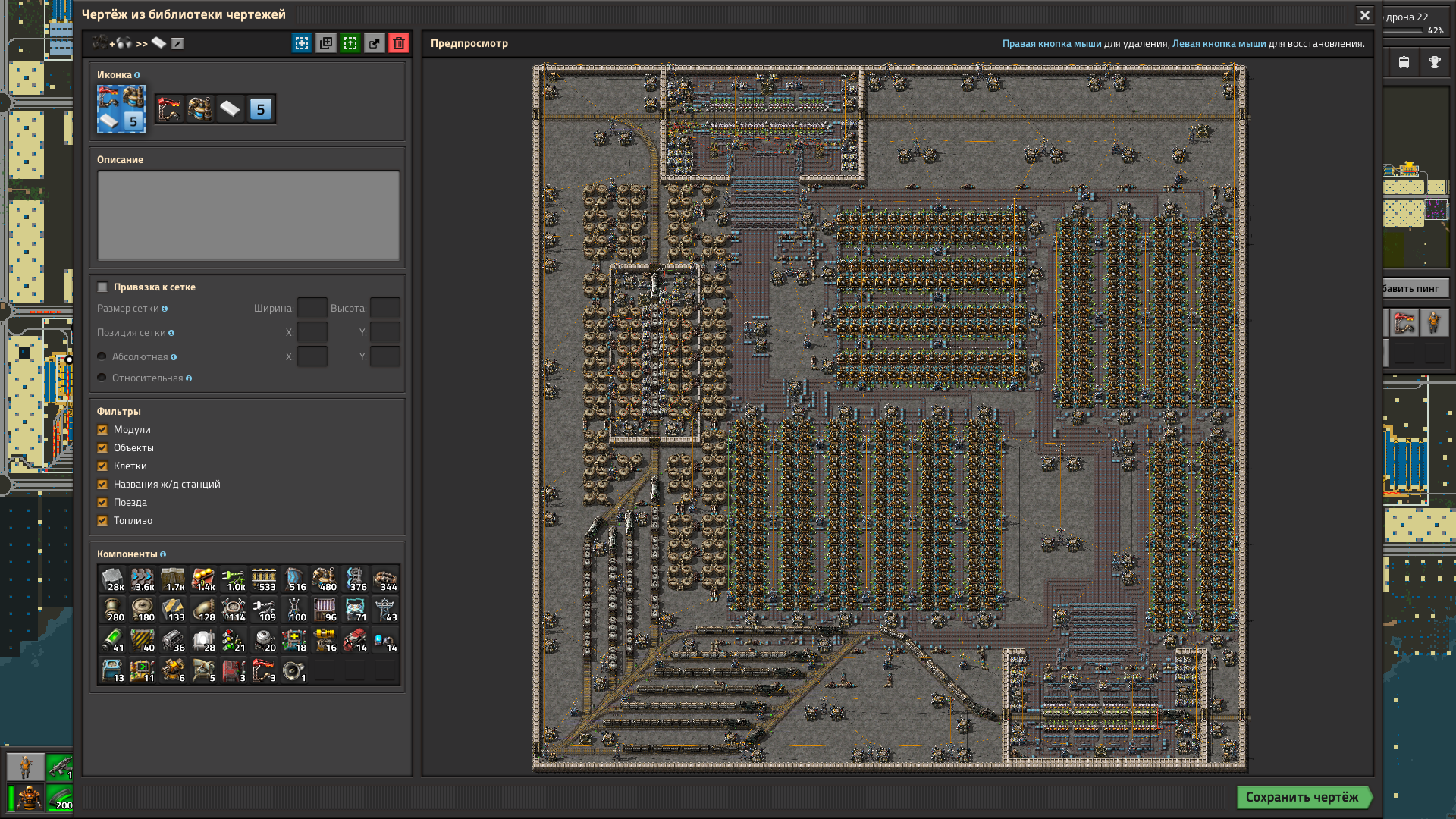This screenshot has height=819, width=1456.
Task: Click the Позиция сетки X field
Action: (312, 333)
